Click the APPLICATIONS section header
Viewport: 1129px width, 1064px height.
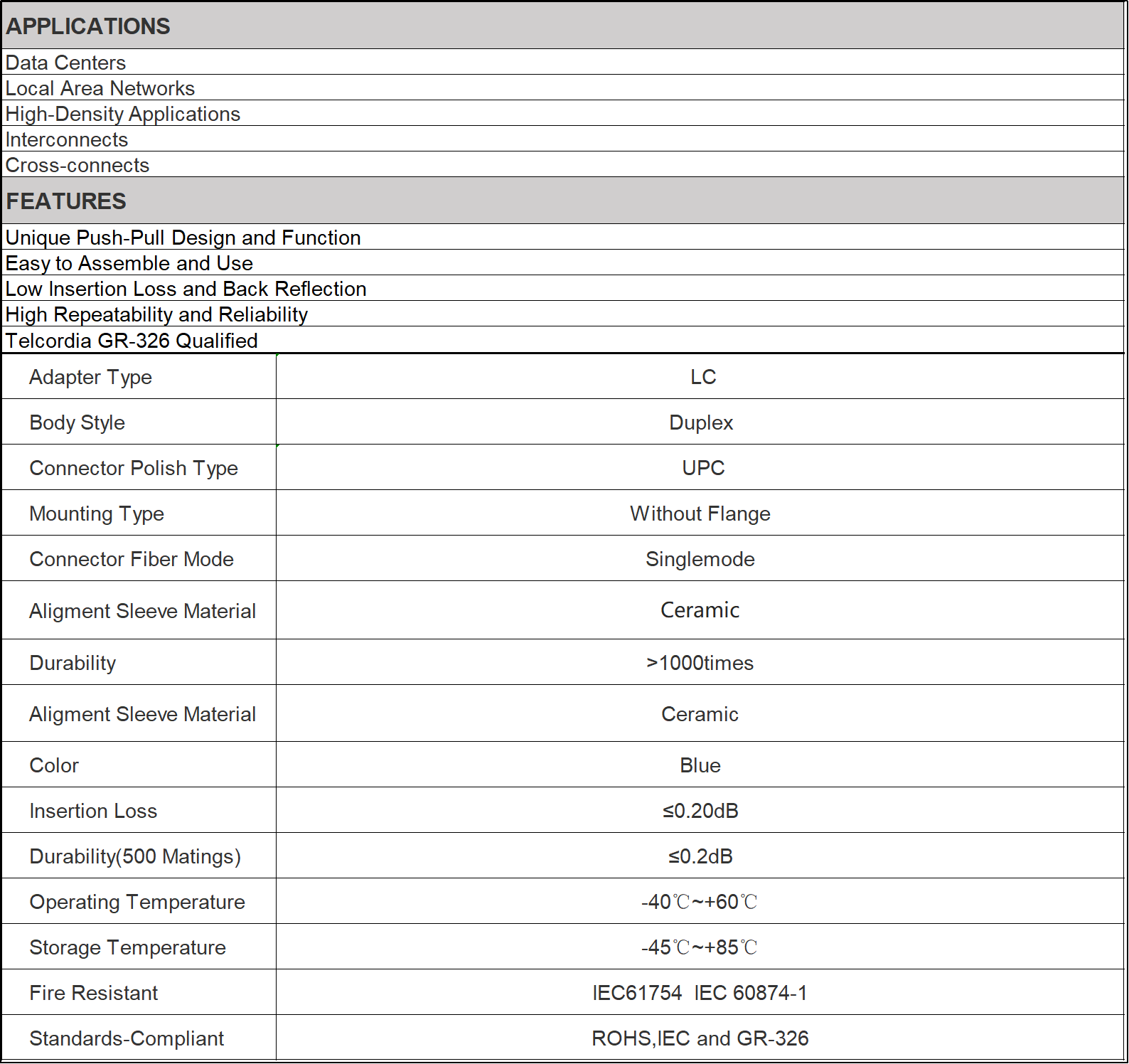point(88,26)
